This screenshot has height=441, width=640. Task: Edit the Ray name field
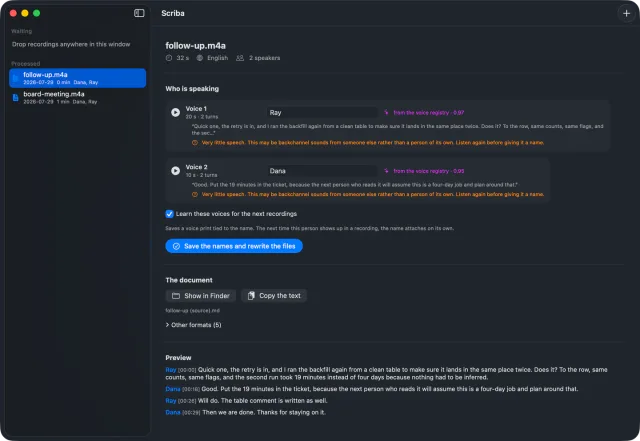pyautogui.click(x=322, y=112)
